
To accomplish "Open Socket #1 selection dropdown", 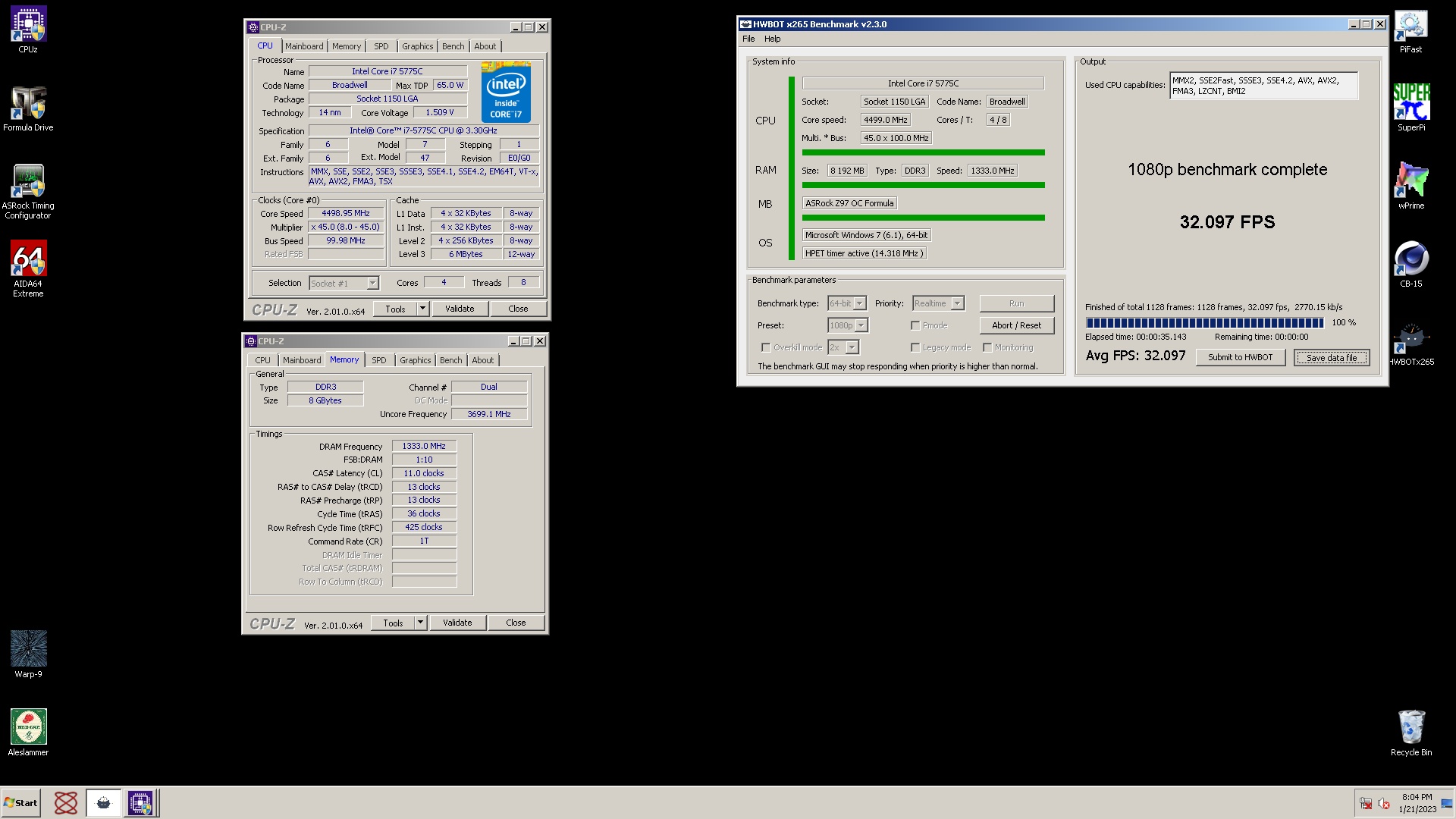I will 372,283.
